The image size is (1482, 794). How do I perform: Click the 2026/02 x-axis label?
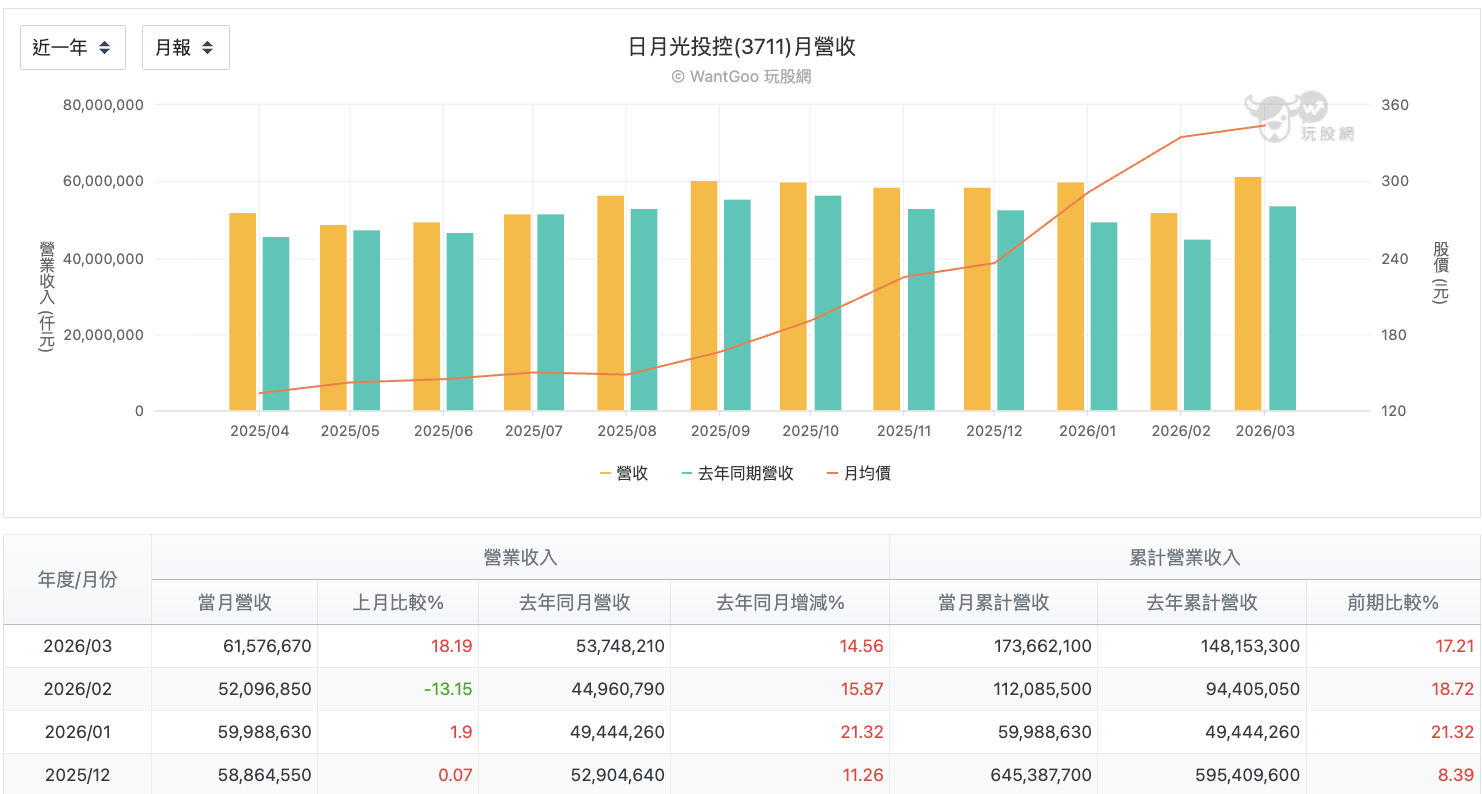(1181, 431)
